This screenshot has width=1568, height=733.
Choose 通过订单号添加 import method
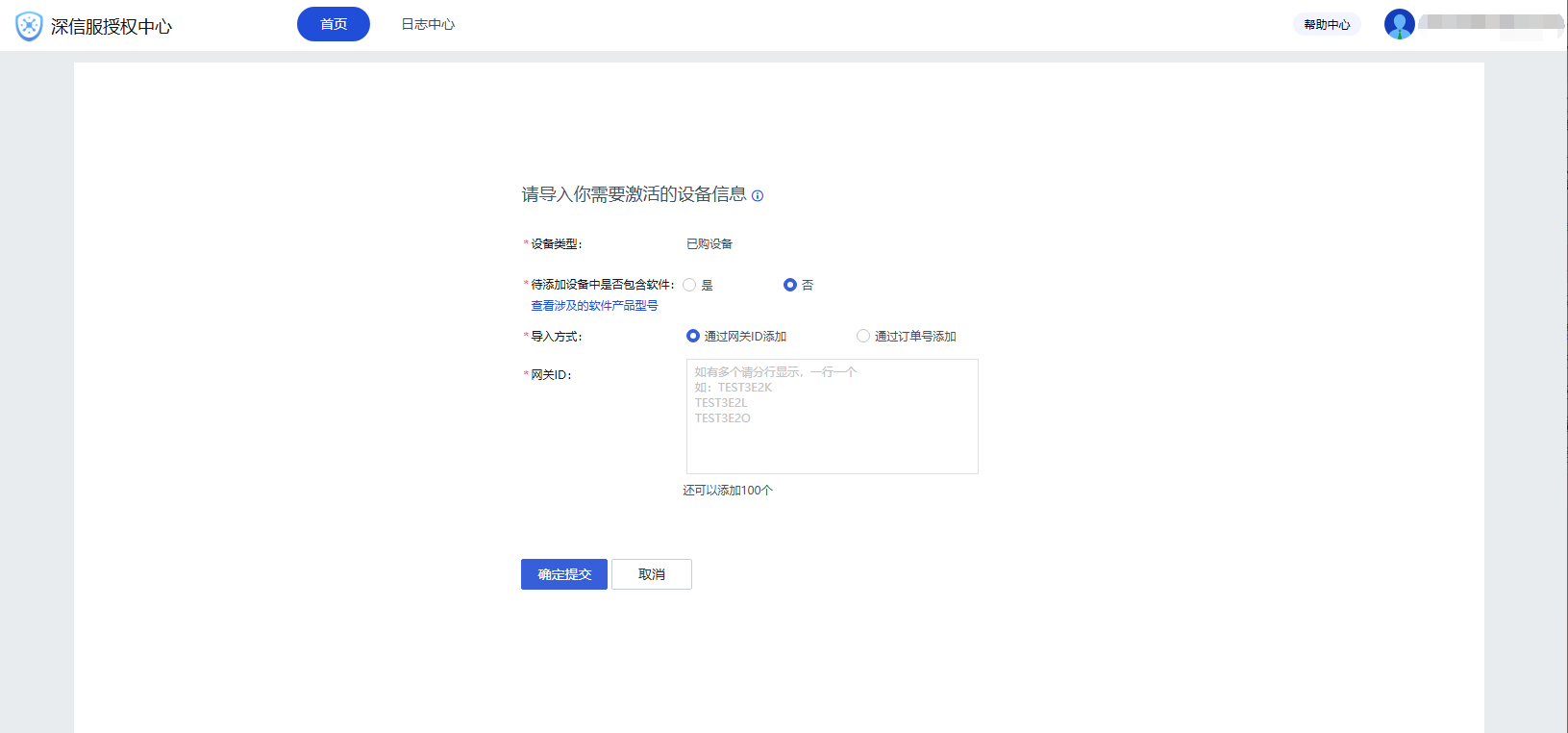[863, 336]
